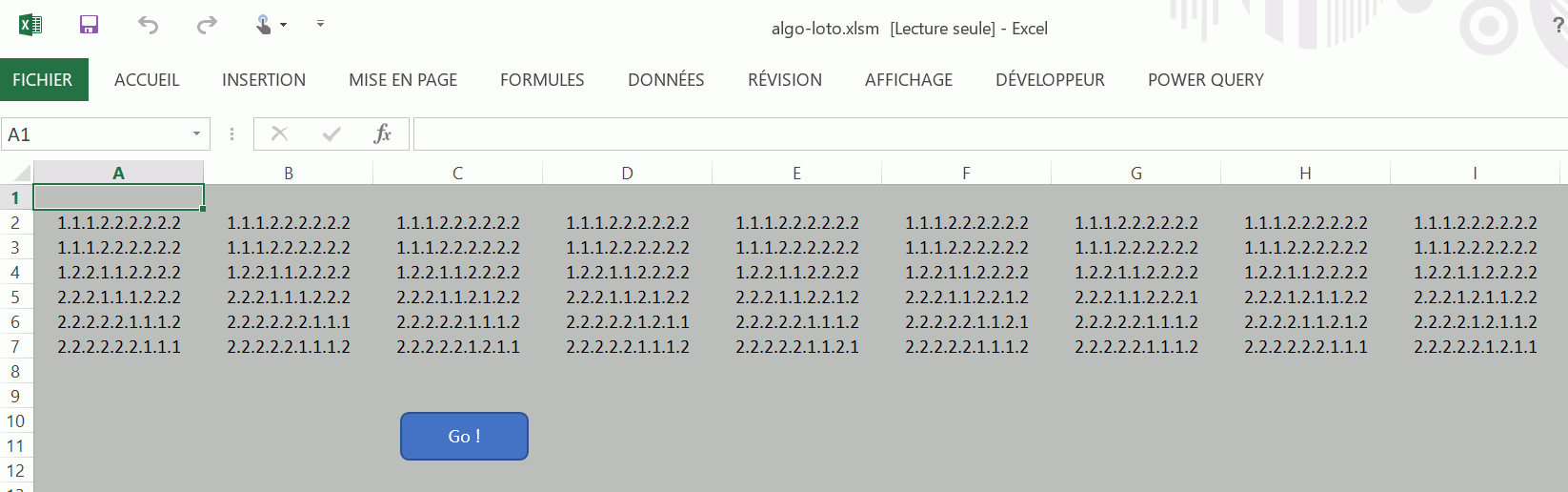Confirm entry with the checkmark icon
Viewport: 1568px width, 492px height.
pos(332,134)
